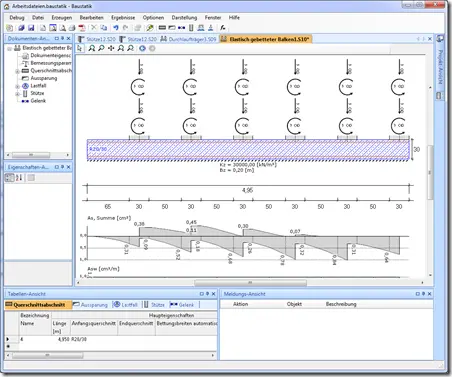Switch to Durchlaufträger3.S09 document tab

188,39
